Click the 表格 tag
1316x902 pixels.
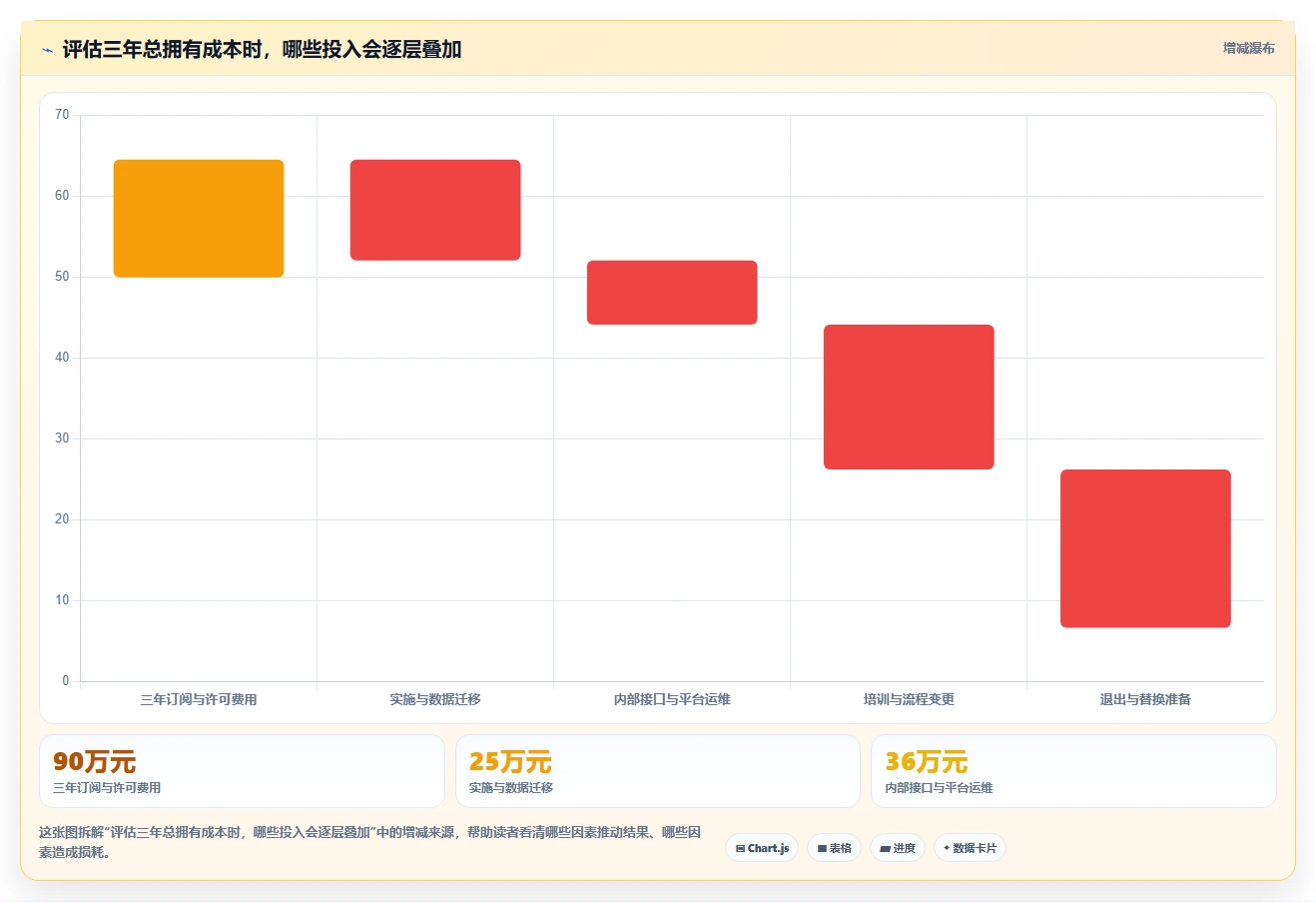(834, 848)
